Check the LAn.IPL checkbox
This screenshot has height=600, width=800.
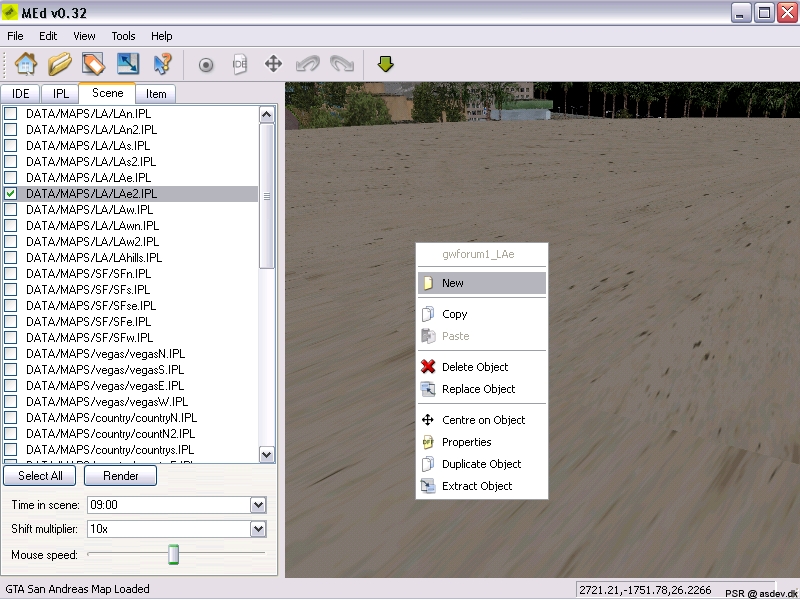pyautogui.click(x=10, y=113)
